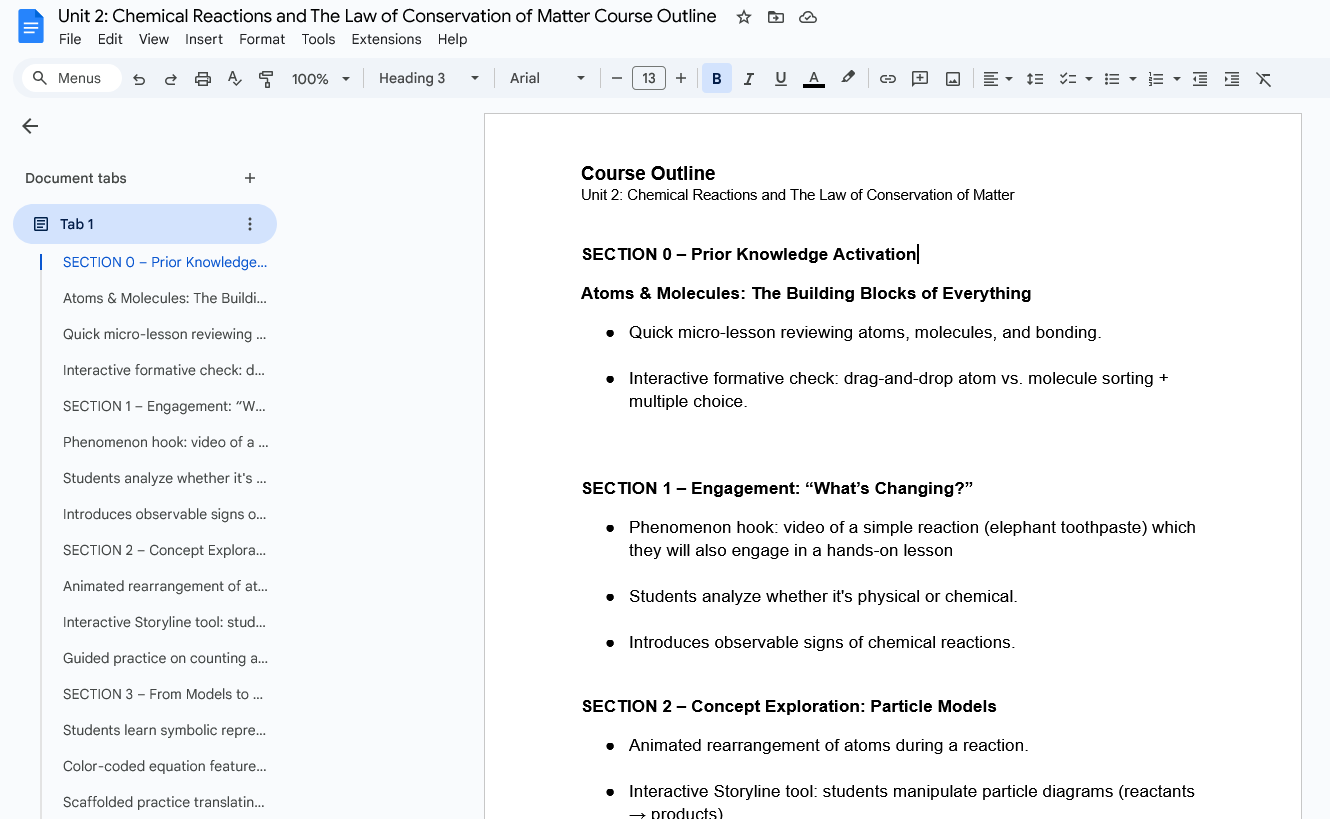Open line and paragraph spacing
The image size is (1330, 819).
[1036, 79]
